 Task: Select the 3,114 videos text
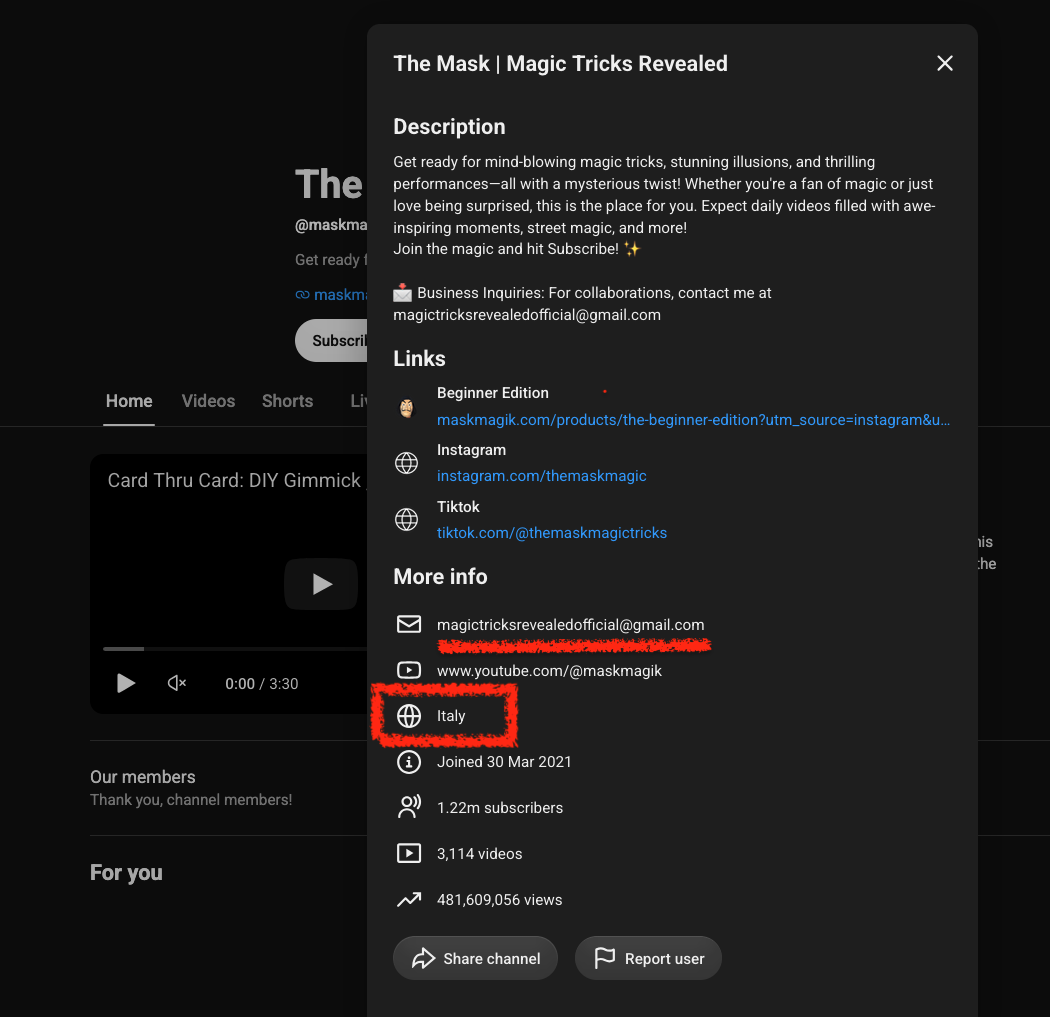pos(479,854)
